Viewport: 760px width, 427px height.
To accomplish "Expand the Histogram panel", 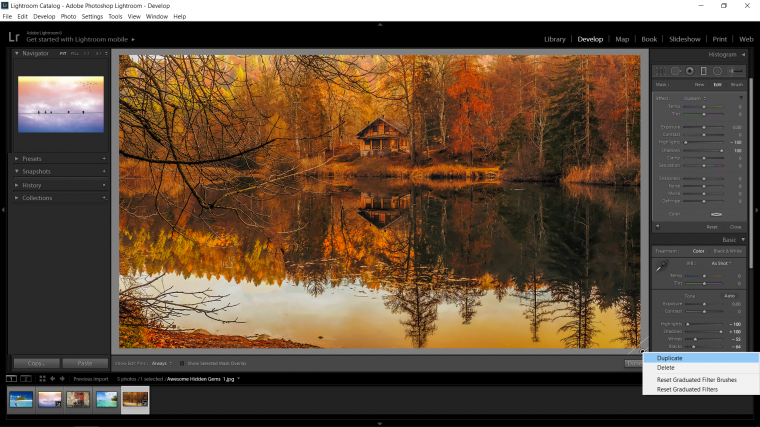I will click(x=744, y=55).
